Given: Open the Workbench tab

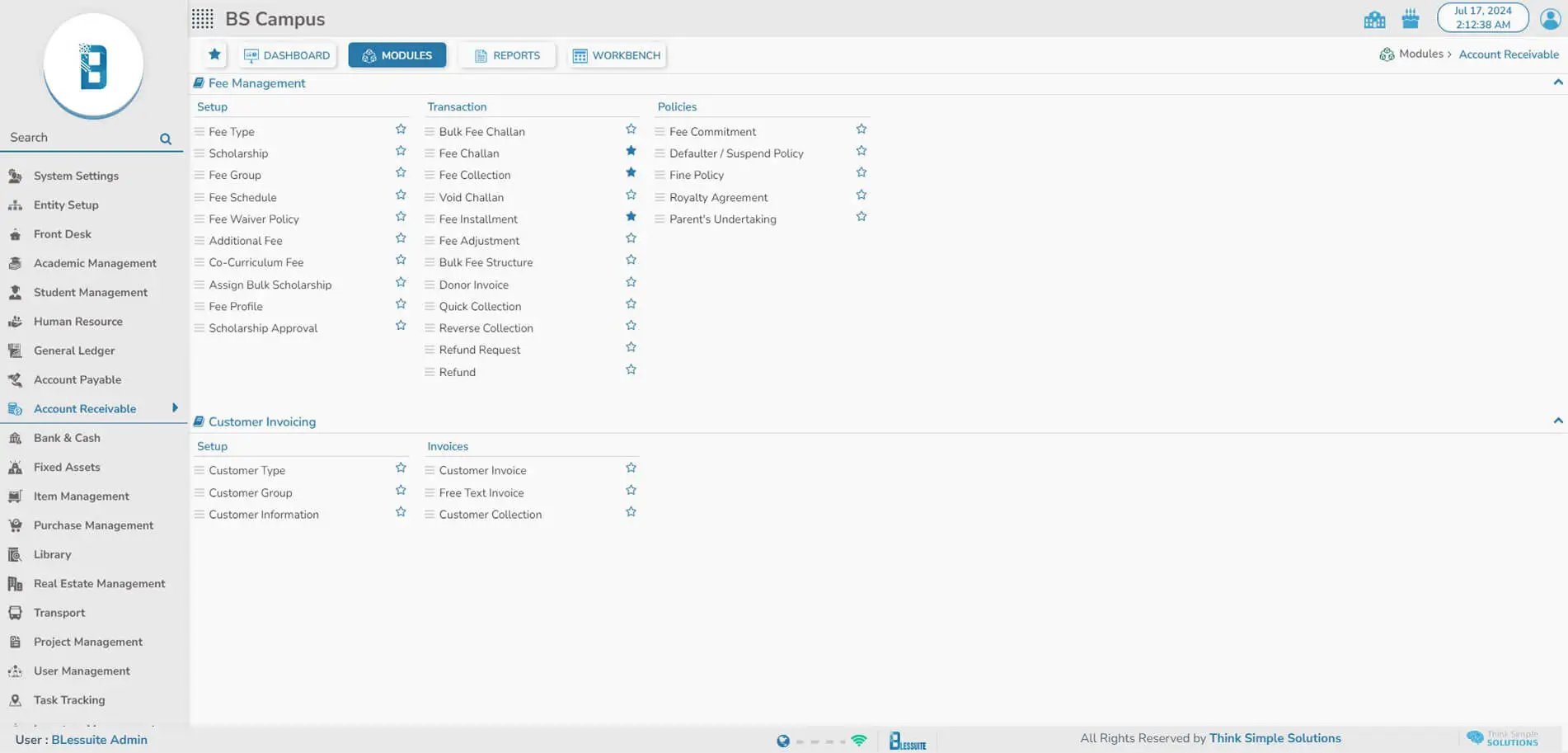Looking at the screenshot, I should pos(617,55).
